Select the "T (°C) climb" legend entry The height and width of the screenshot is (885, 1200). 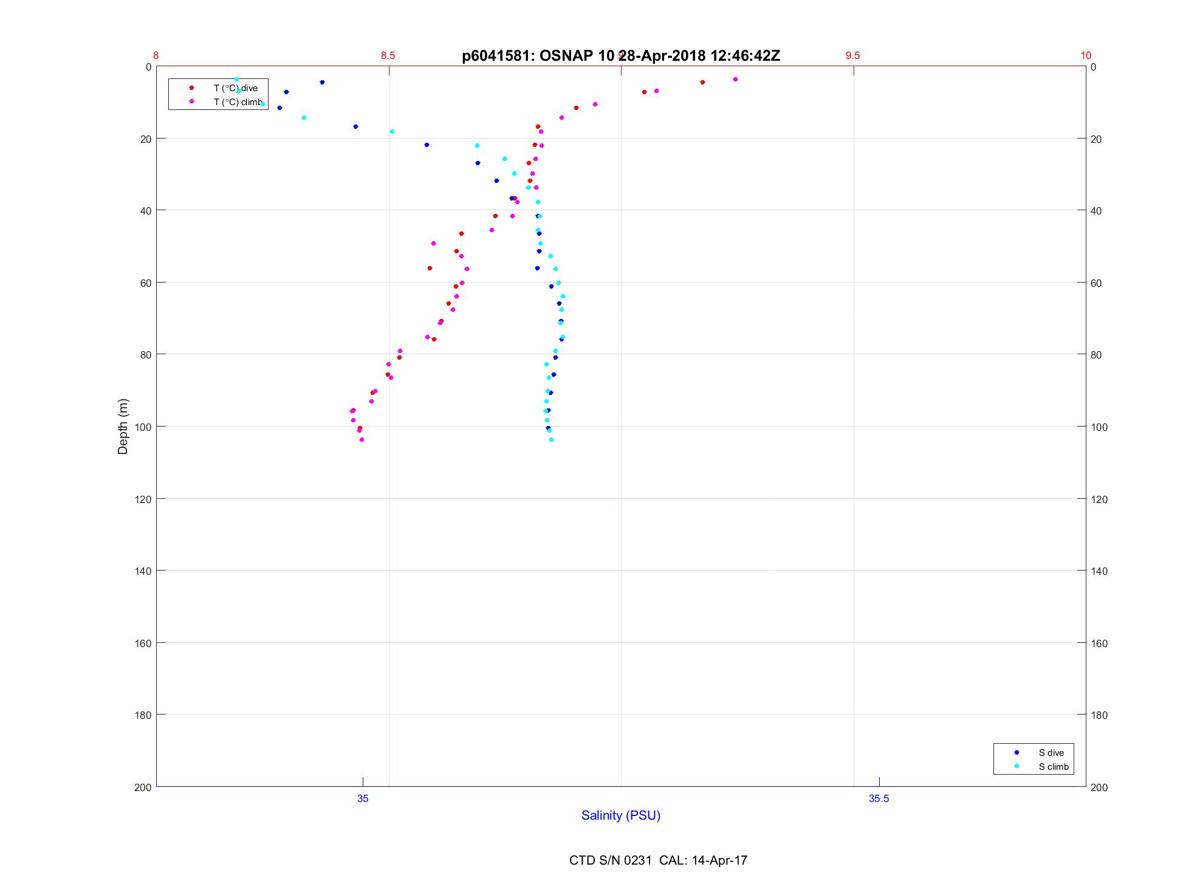[x=237, y=102]
